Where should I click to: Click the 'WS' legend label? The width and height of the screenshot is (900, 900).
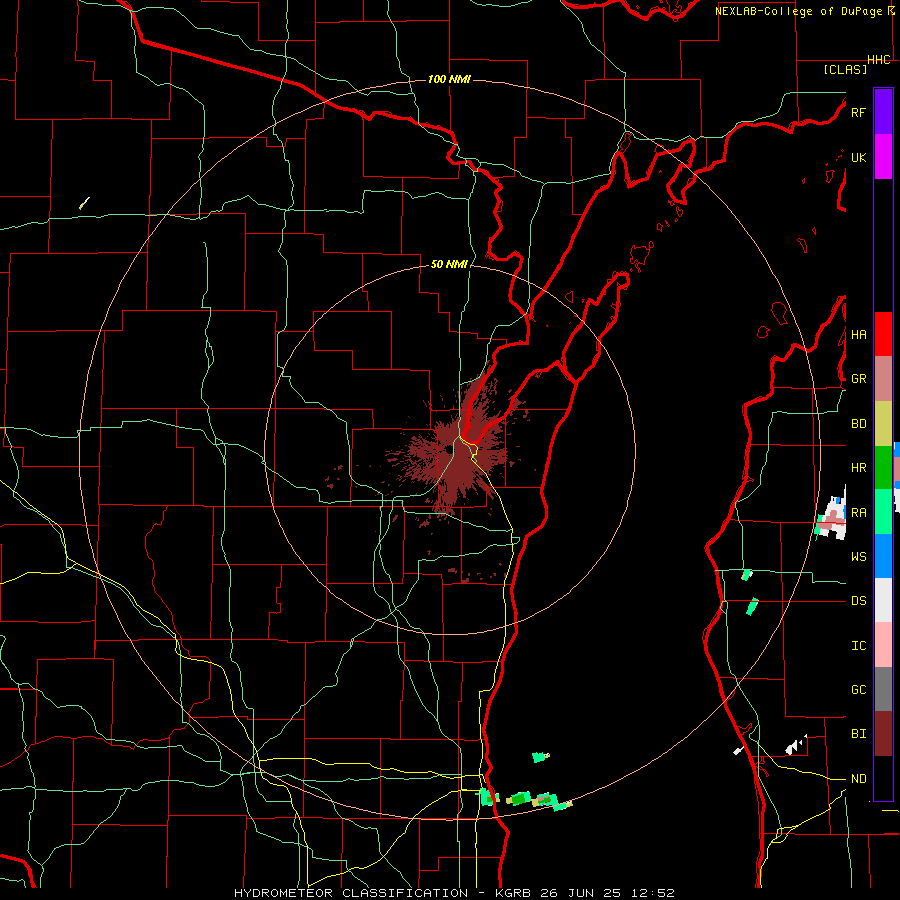point(859,557)
